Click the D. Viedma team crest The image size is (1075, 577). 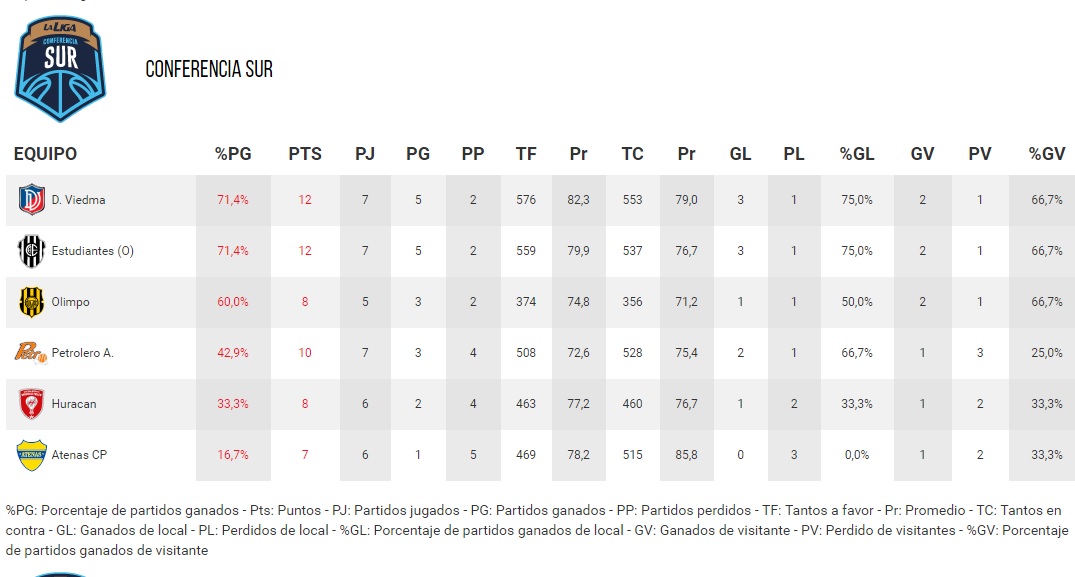[x=32, y=200]
